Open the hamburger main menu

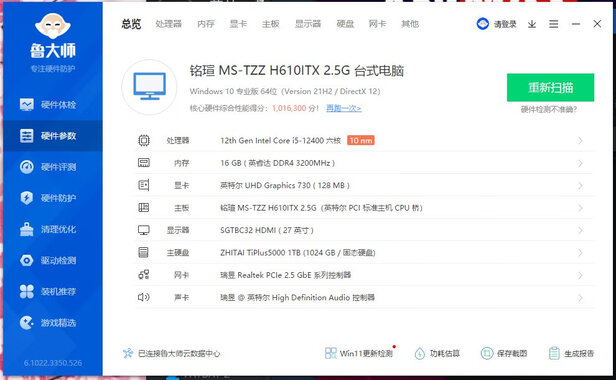[x=554, y=24]
